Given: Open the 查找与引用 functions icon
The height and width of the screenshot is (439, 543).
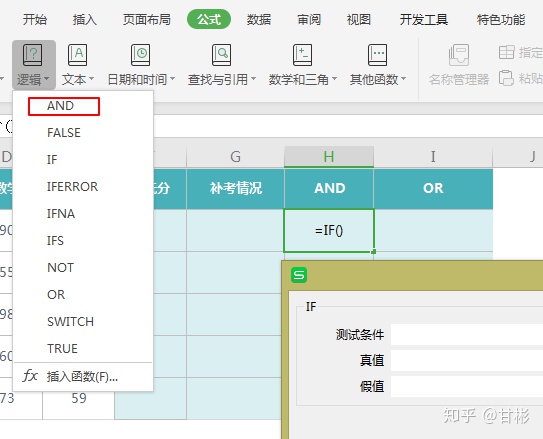Looking at the screenshot, I should point(221,55).
